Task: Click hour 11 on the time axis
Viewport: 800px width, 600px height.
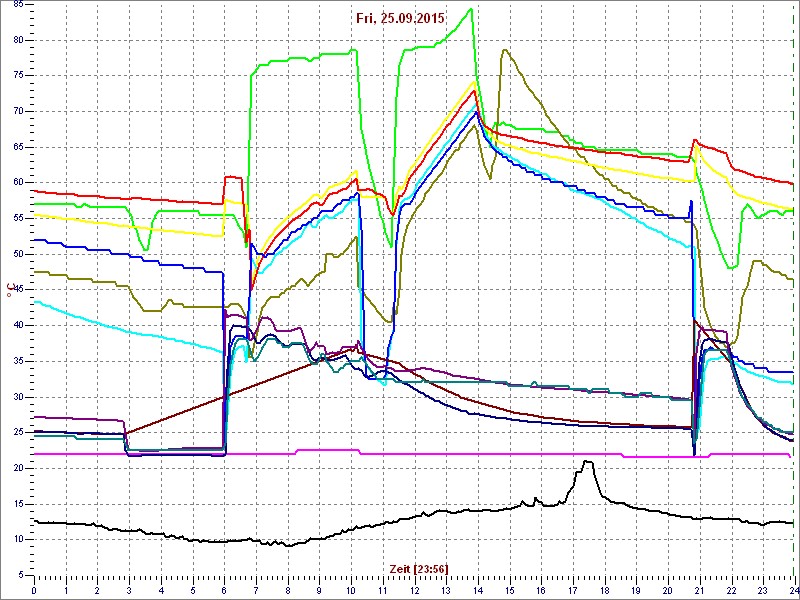Action: (383, 590)
